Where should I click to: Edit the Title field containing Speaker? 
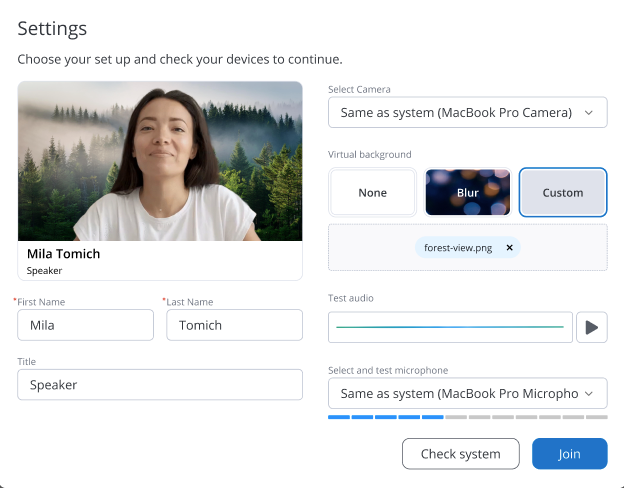point(160,385)
